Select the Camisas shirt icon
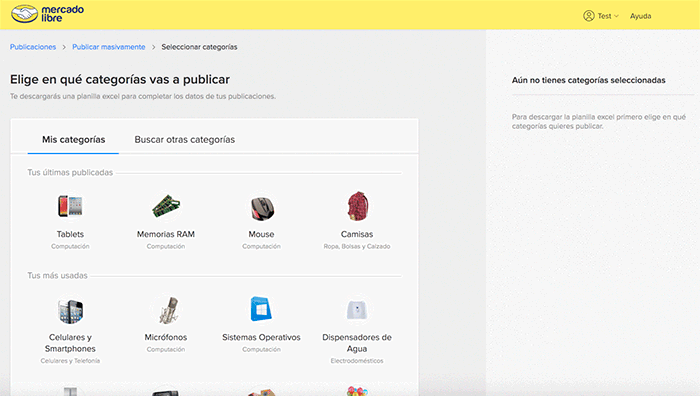The width and height of the screenshot is (700, 396). [357, 206]
